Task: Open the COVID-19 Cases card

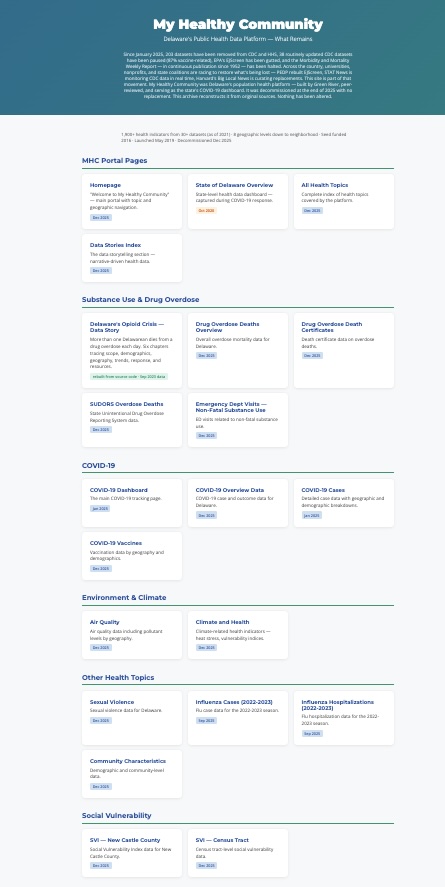Action: click(x=344, y=503)
